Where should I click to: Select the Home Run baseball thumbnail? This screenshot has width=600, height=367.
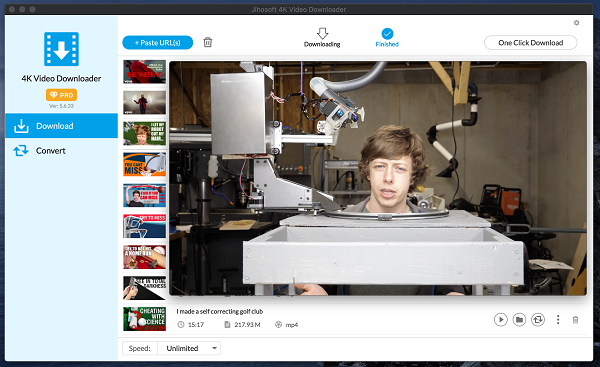click(x=144, y=257)
